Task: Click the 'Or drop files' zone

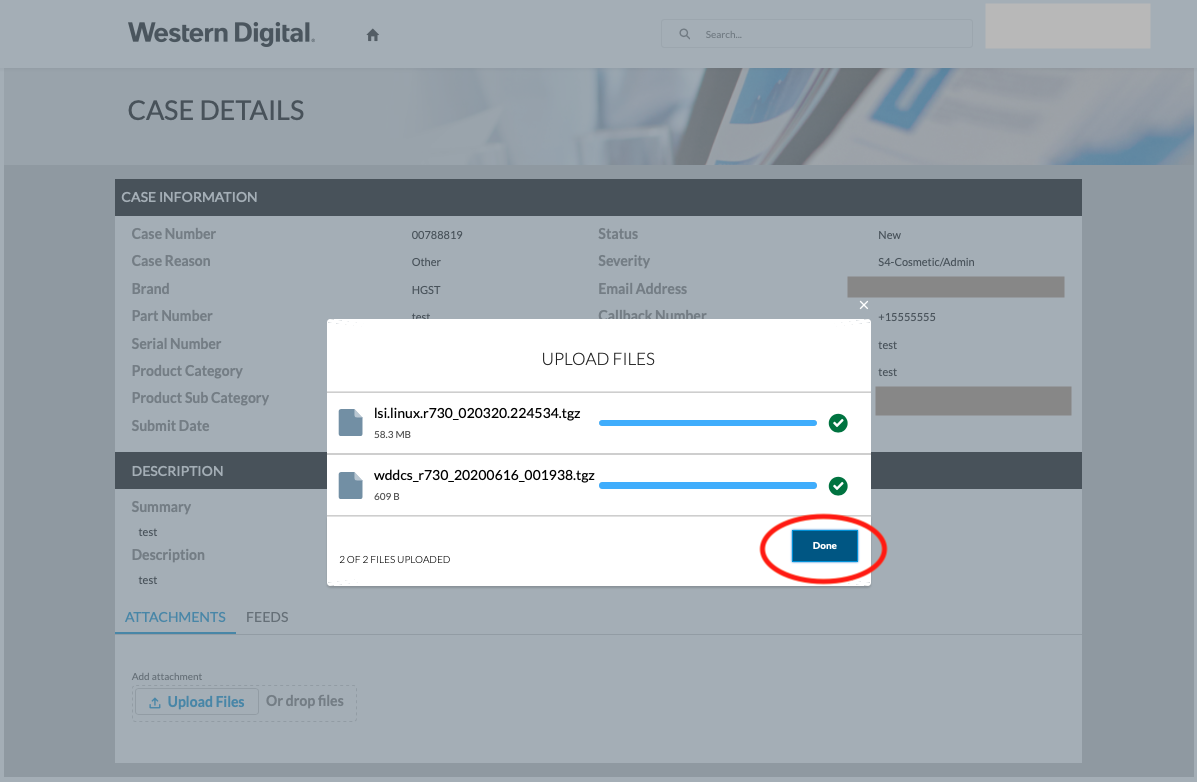Action: 305,701
